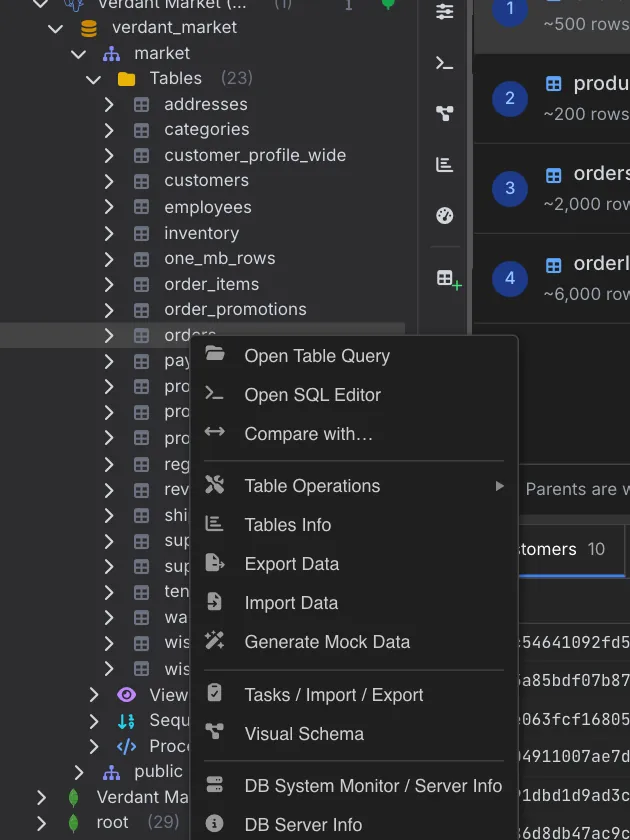The height and width of the screenshot is (840, 630).
Task: Open SQL terminal icon in vertical toolbar
Action: [x=445, y=63]
